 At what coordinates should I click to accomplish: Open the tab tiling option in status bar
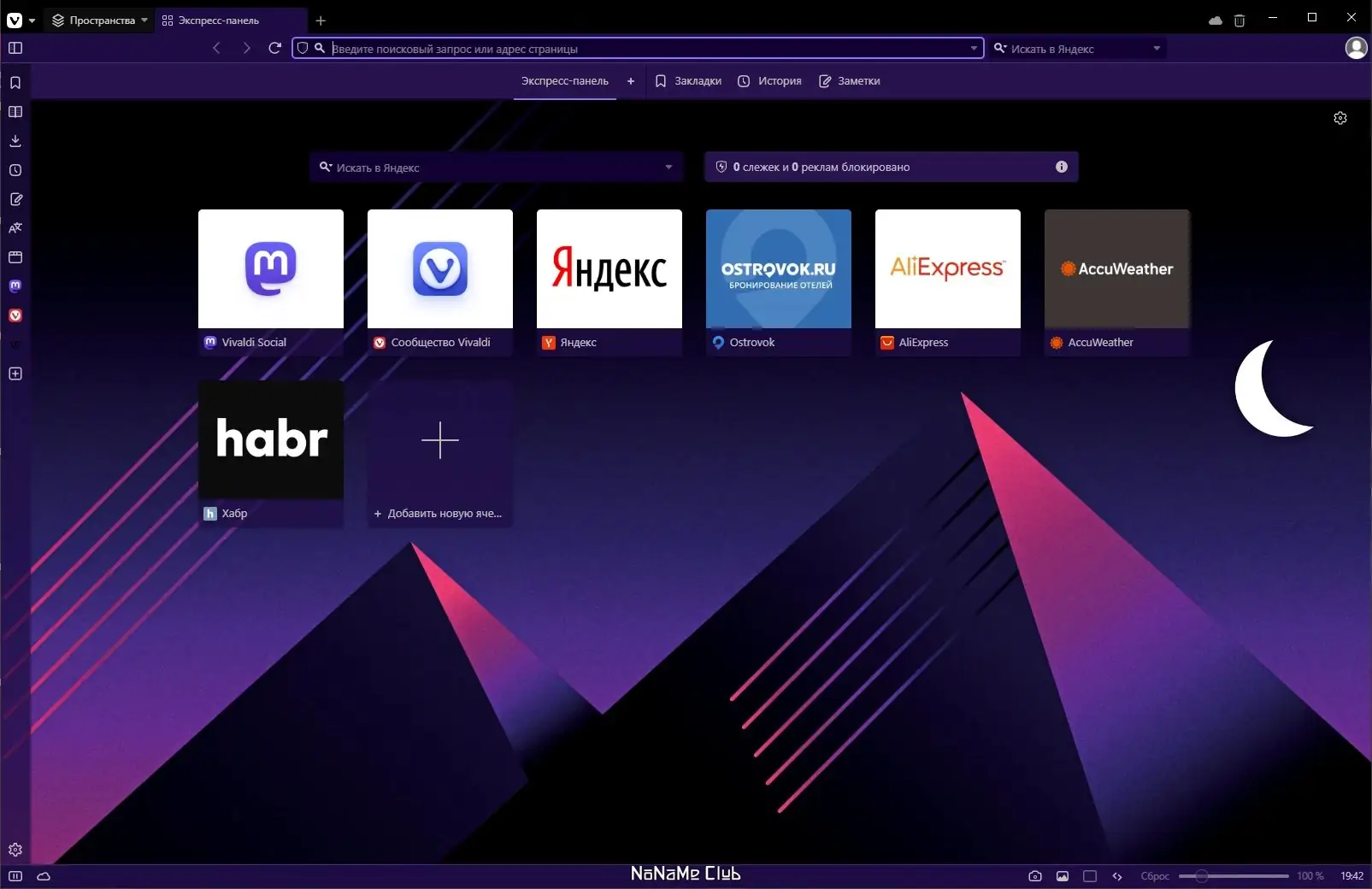(x=1090, y=876)
